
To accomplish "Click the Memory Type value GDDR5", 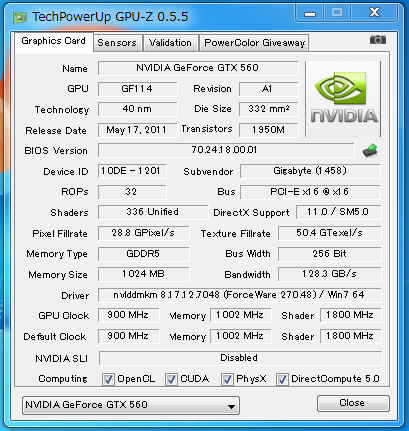I will point(143,254).
